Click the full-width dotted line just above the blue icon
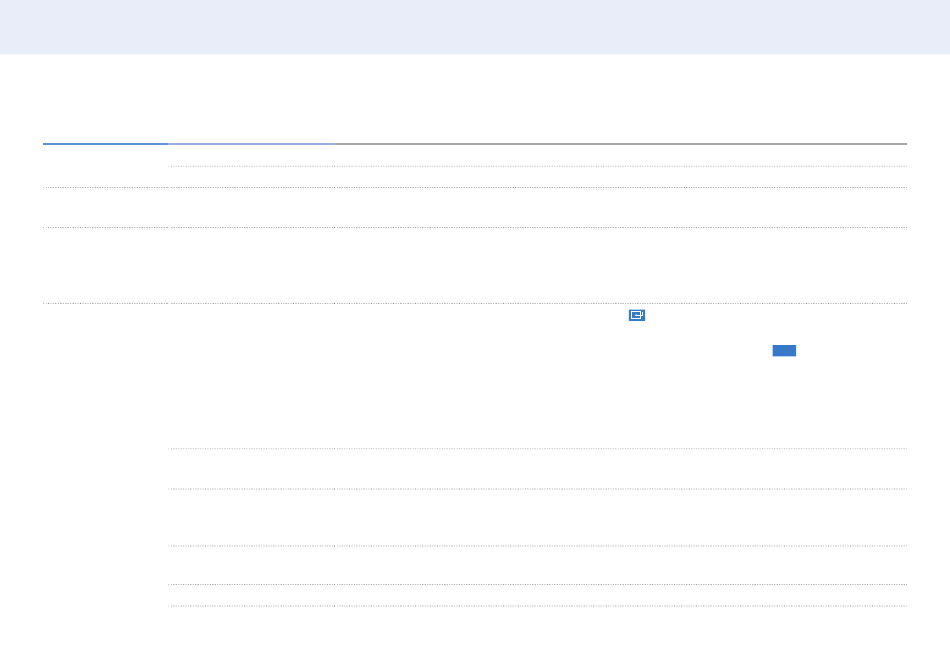The image size is (950, 672). pos(475,304)
